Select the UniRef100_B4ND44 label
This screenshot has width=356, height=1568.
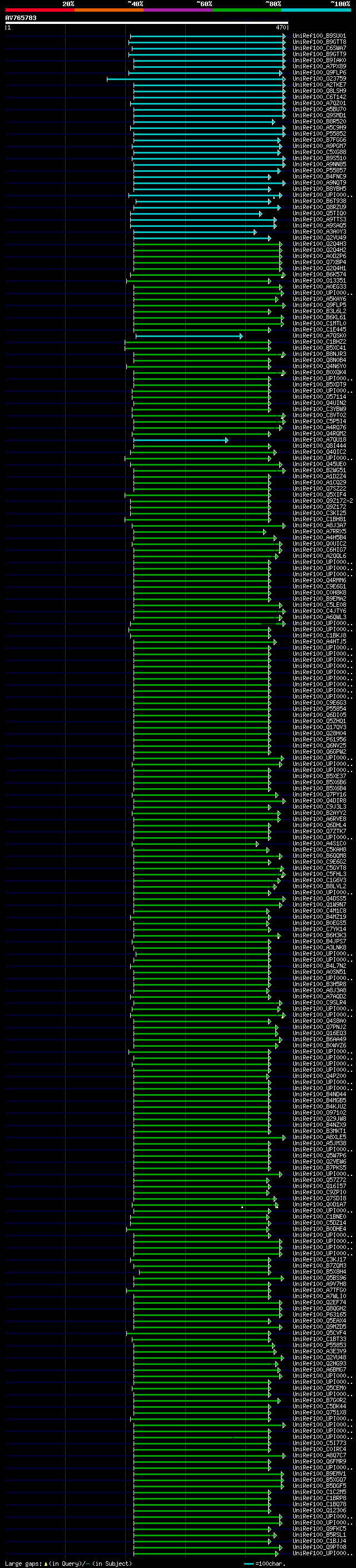pos(319,1094)
